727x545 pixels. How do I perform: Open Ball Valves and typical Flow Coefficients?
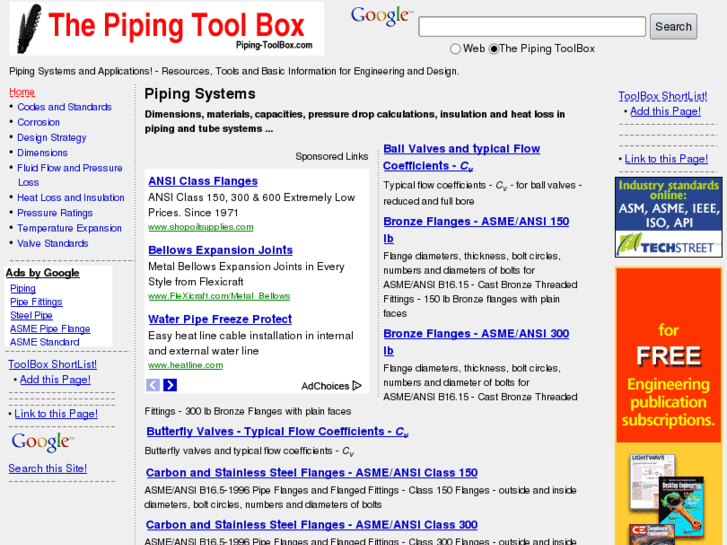click(462, 158)
